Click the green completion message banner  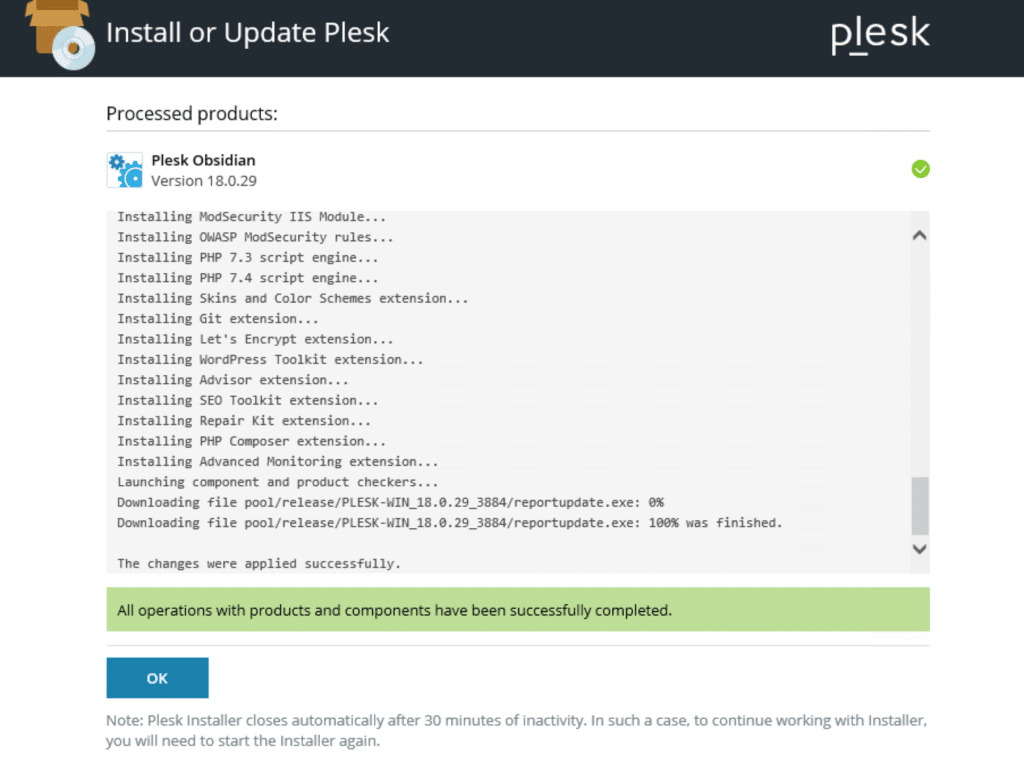517,609
